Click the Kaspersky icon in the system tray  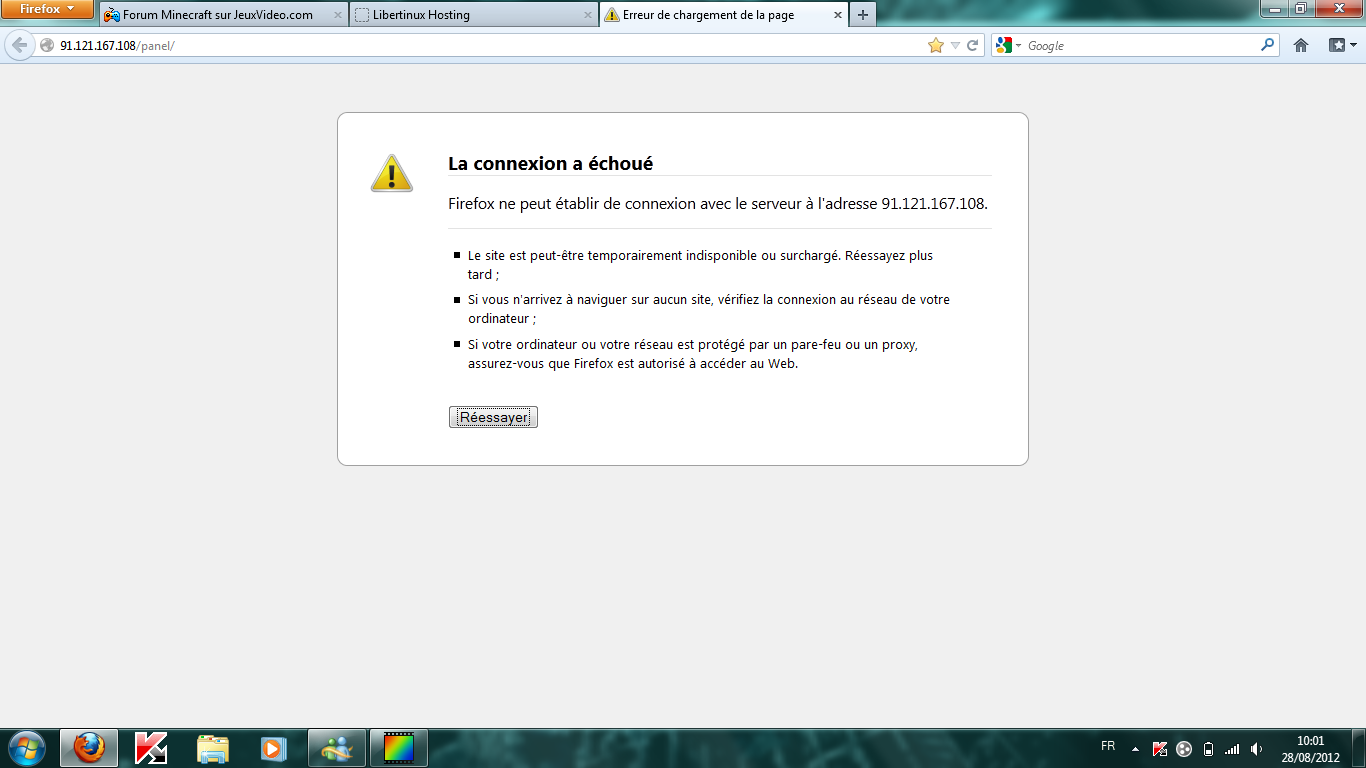1160,748
